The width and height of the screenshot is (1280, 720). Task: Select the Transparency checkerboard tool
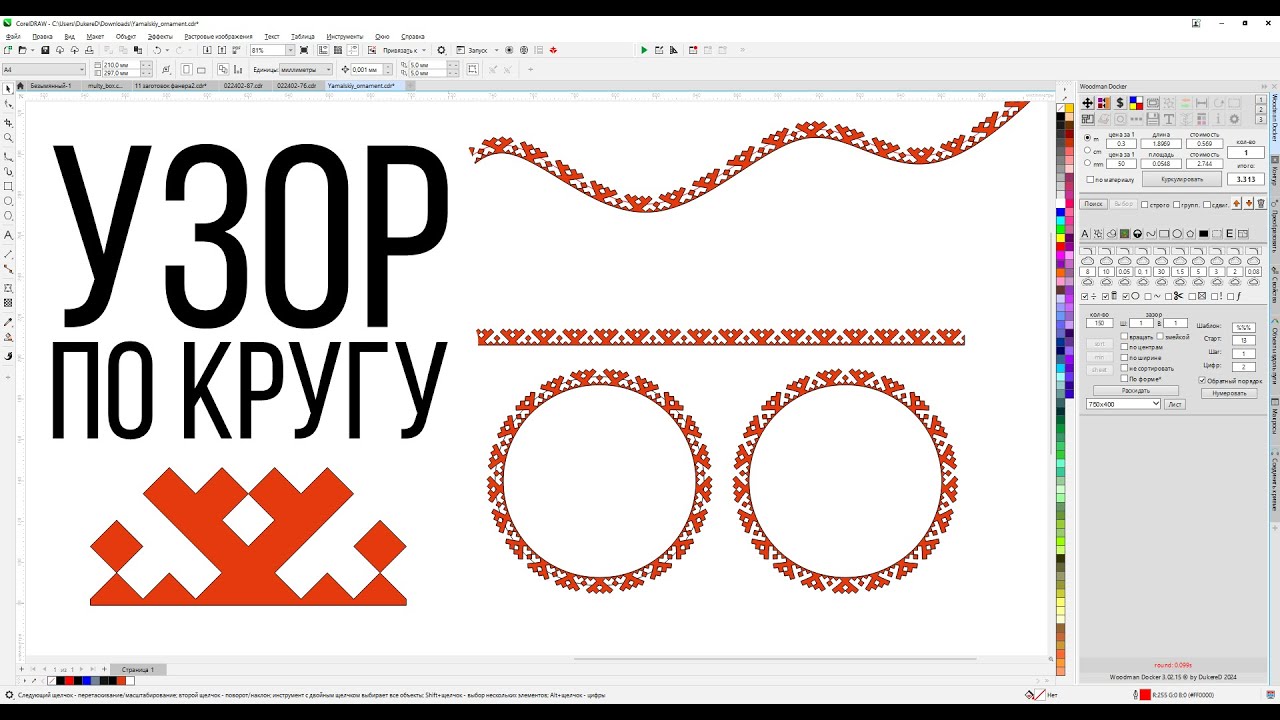coord(9,302)
